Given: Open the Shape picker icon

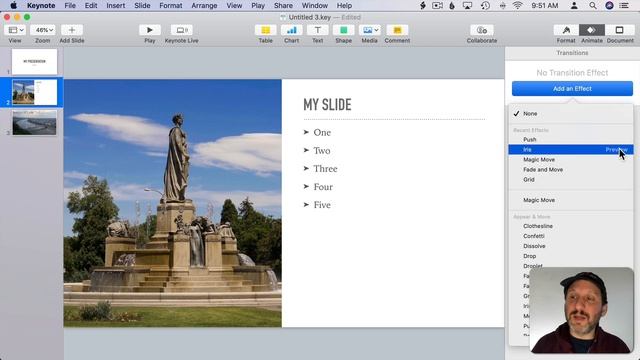Looking at the screenshot, I should (344, 30).
